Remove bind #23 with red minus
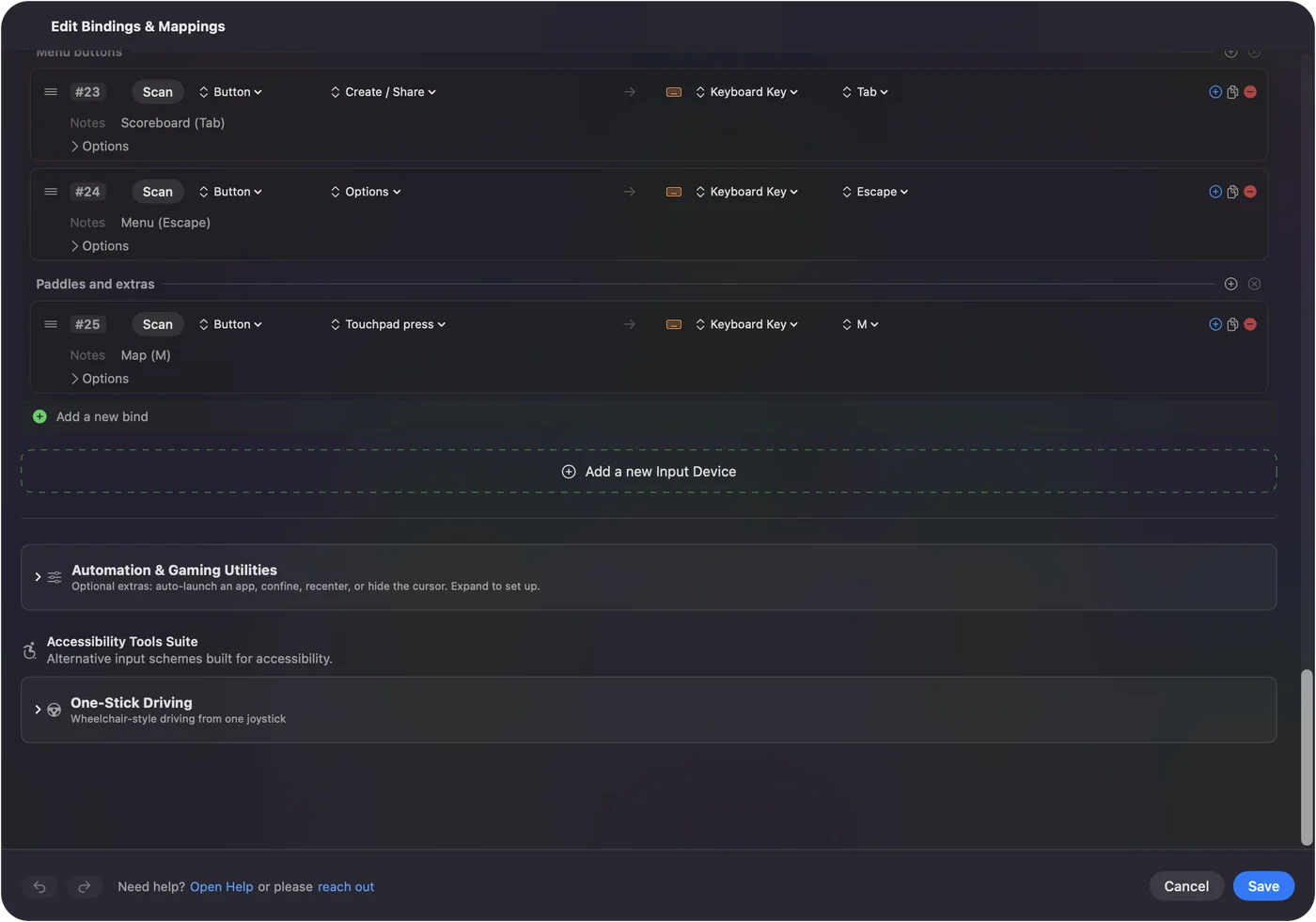1316x922 pixels. tap(1250, 92)
